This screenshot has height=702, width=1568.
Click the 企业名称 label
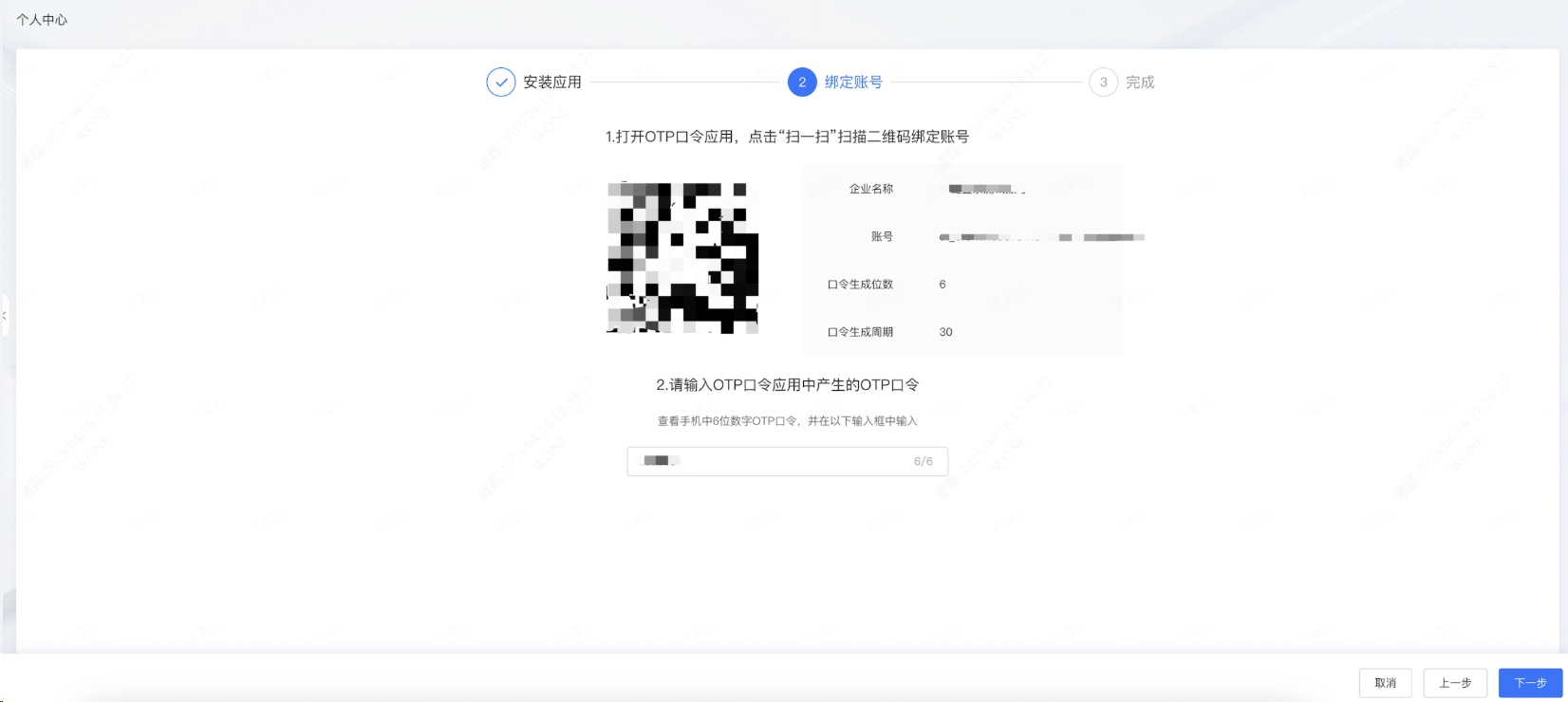(x=871, y=189)
